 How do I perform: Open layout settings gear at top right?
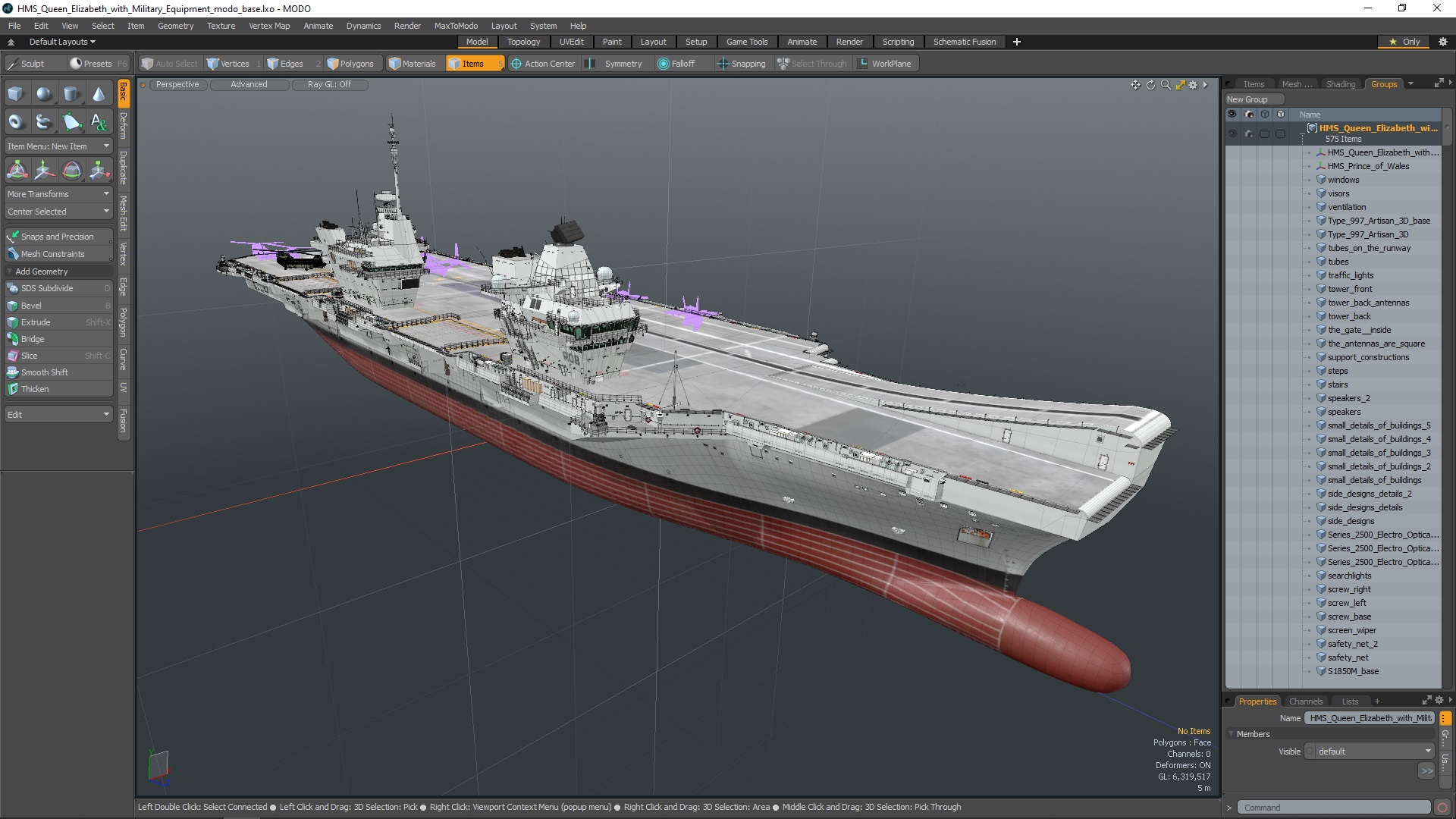(x=1442, y=42)
